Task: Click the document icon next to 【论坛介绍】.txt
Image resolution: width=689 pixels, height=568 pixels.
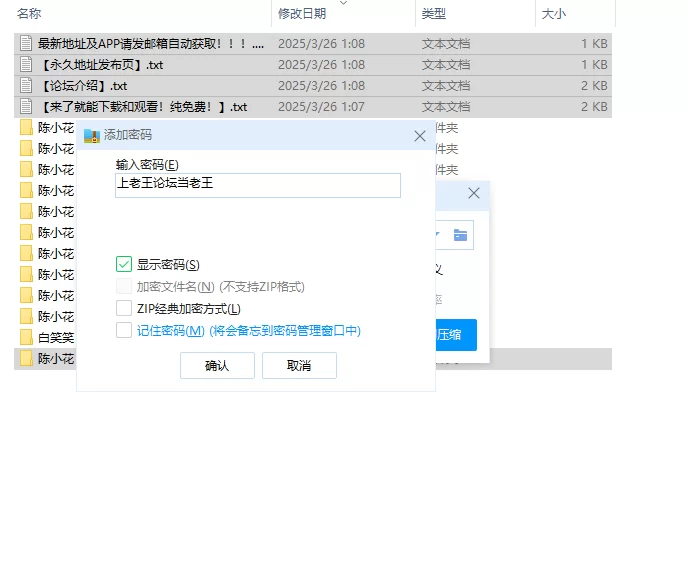Action: click(x=26, y=86)
